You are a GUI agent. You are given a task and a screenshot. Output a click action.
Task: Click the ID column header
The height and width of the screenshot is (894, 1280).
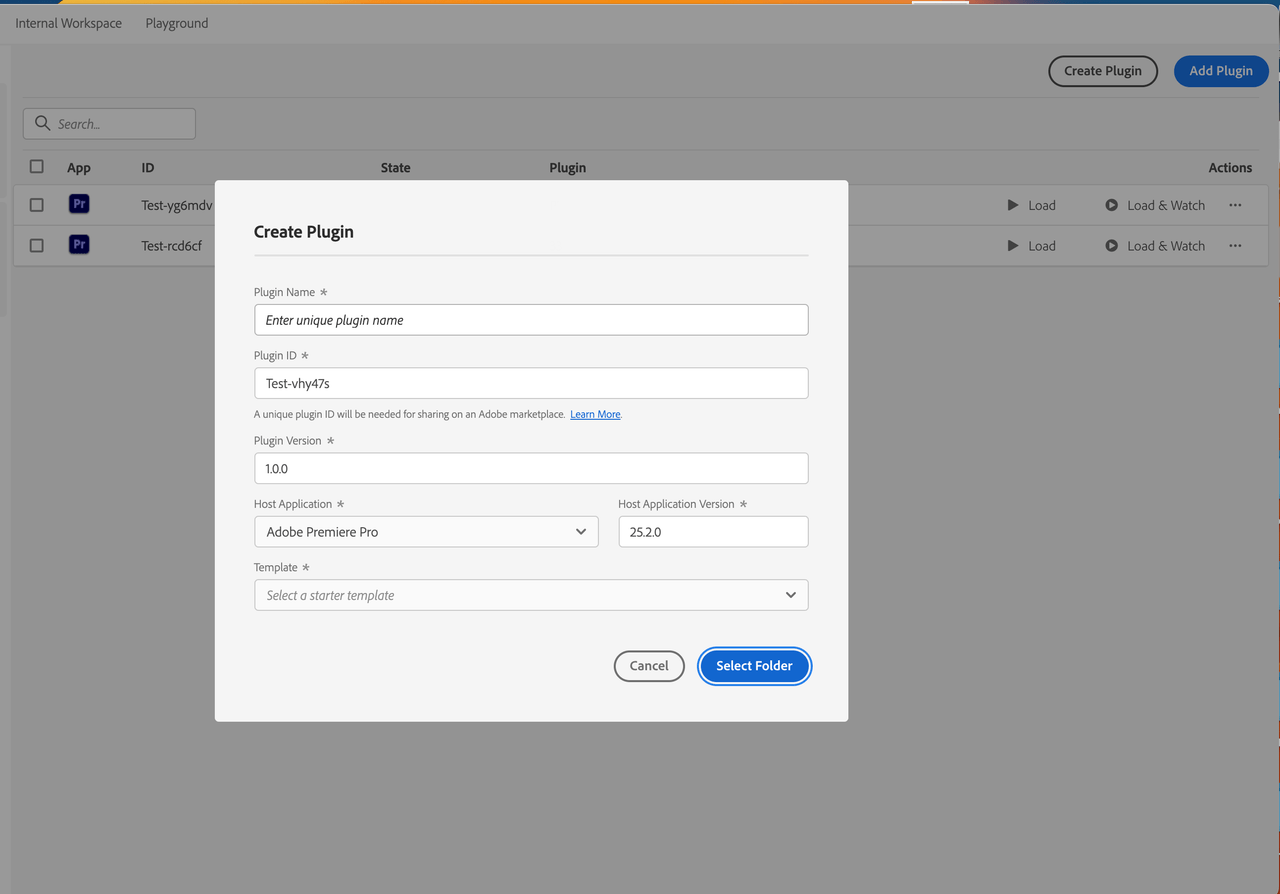coord(148,168)
